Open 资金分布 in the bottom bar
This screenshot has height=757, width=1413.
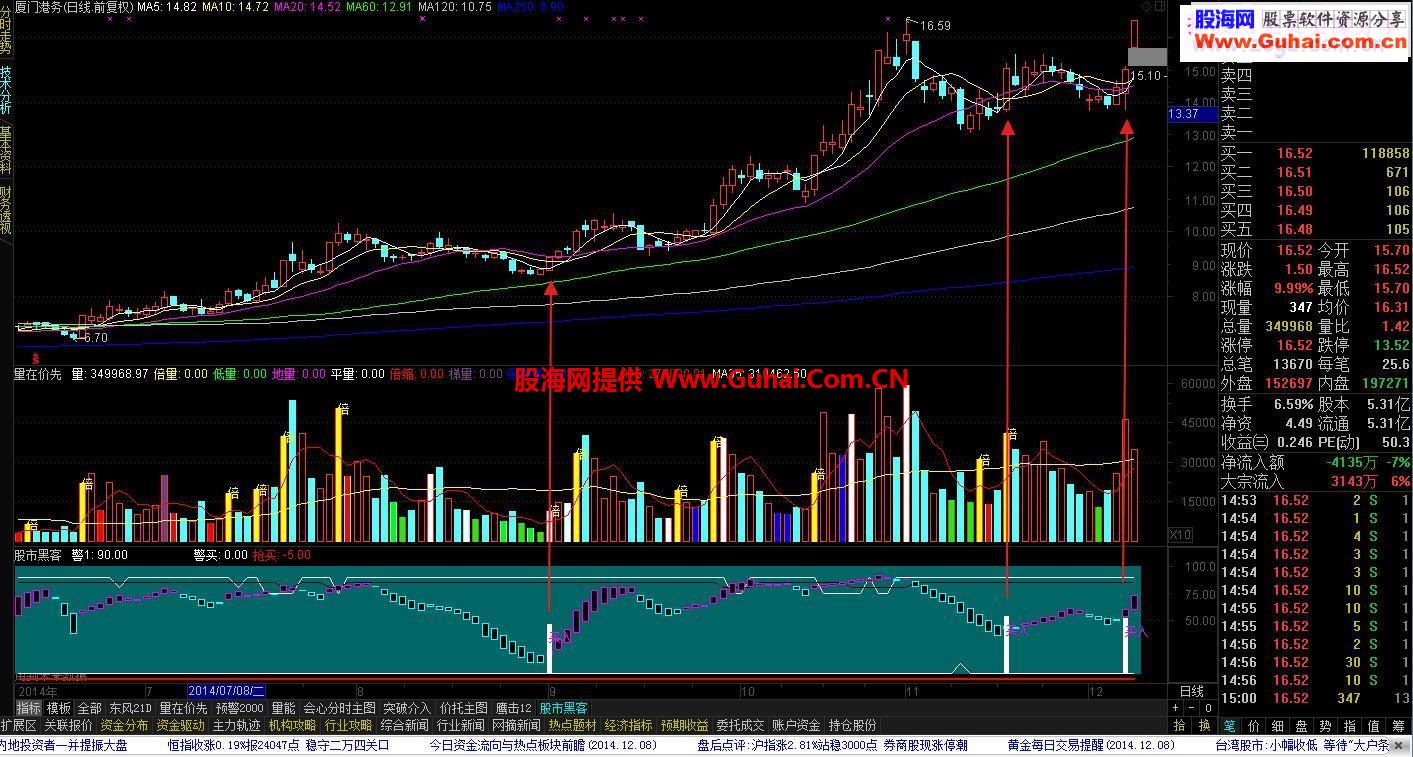coord(125,725)
